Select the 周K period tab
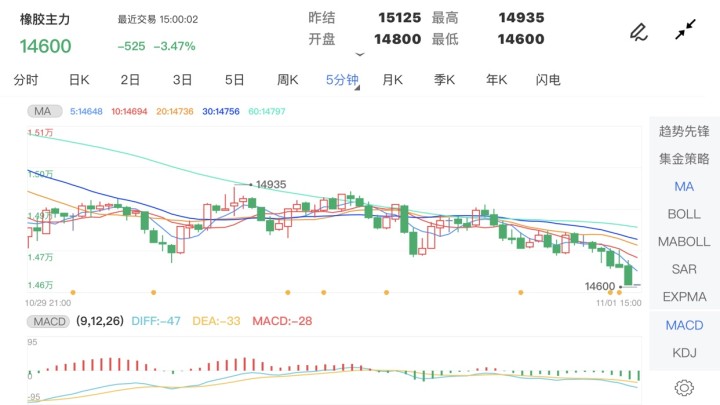720x405 pixels. click(288, 80)
